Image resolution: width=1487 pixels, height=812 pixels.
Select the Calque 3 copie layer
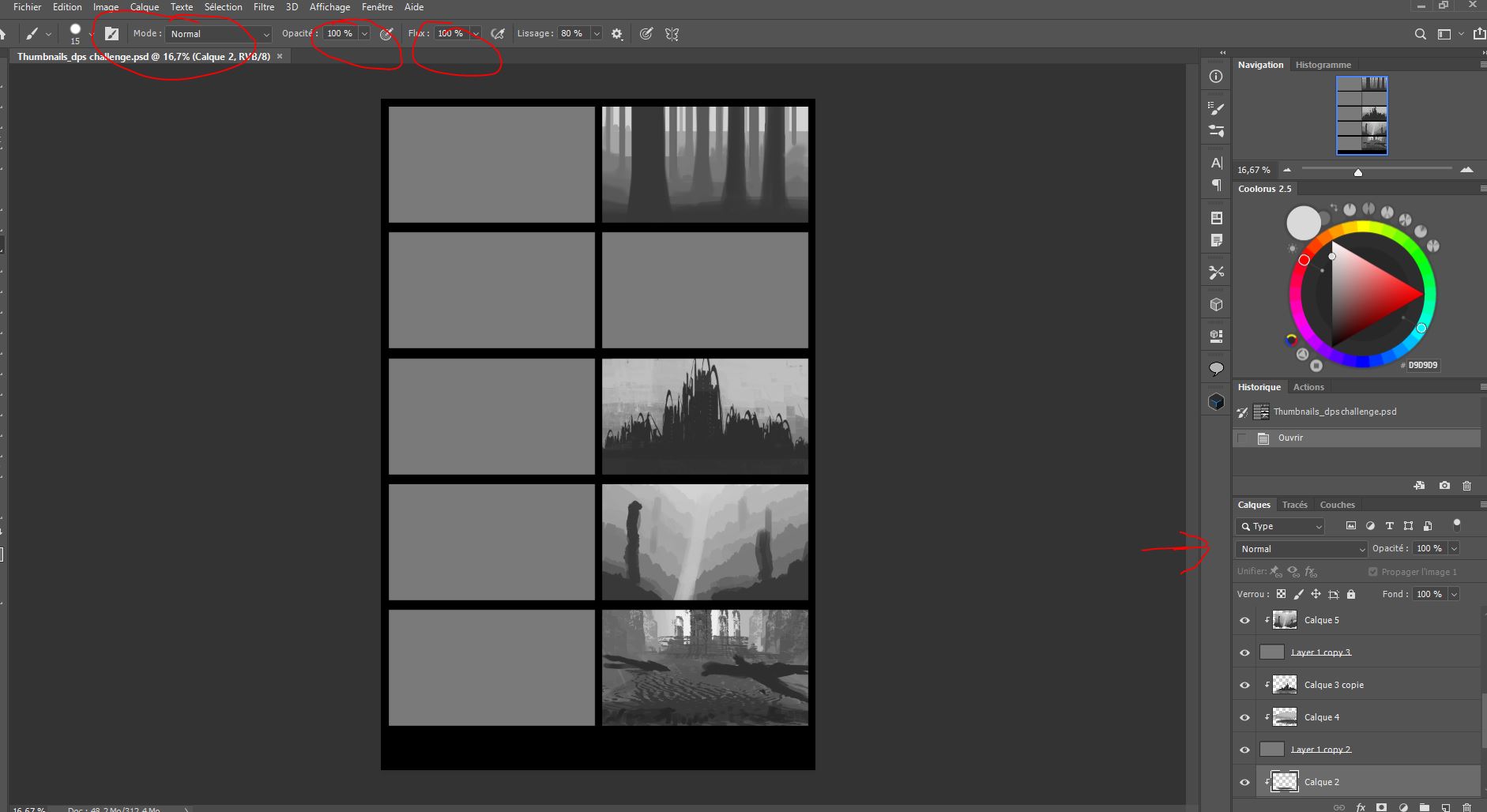click(1334, 685)
